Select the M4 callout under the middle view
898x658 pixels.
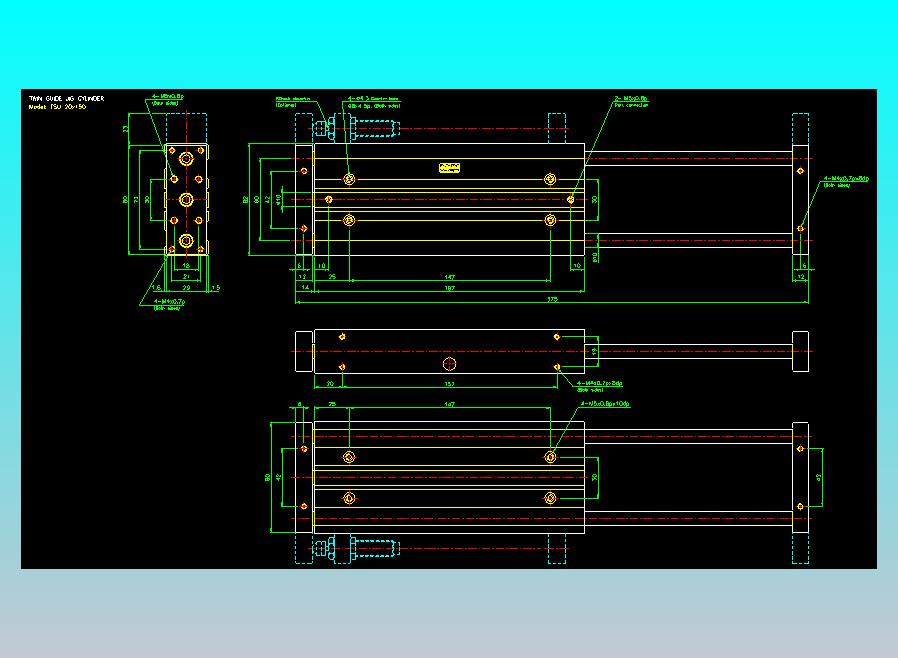599,387
